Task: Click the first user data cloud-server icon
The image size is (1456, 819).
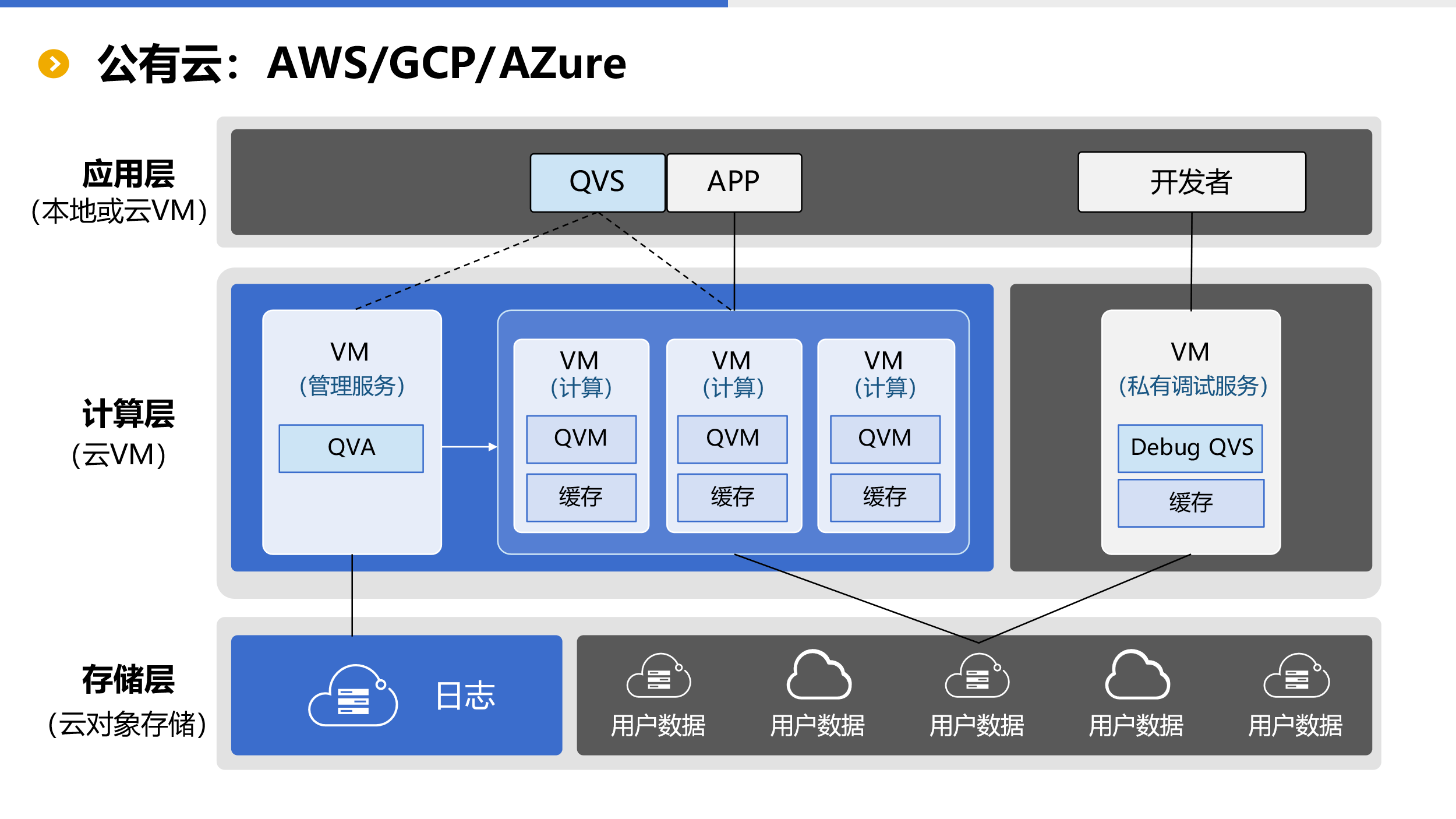Action: (659, 676)
